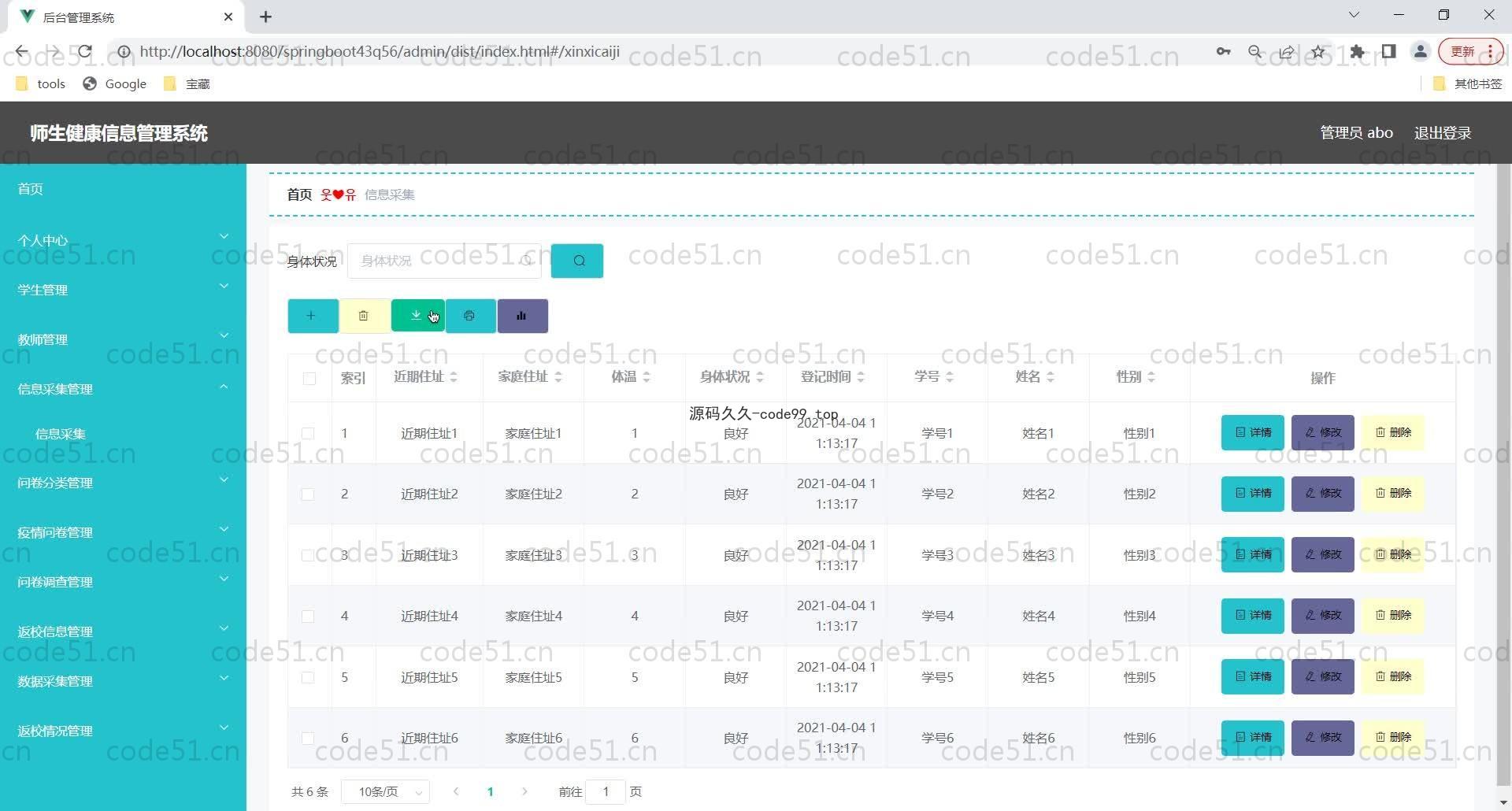Click 修改 button for row 2
The image size is (1512, 811).
click(1323, 494)
